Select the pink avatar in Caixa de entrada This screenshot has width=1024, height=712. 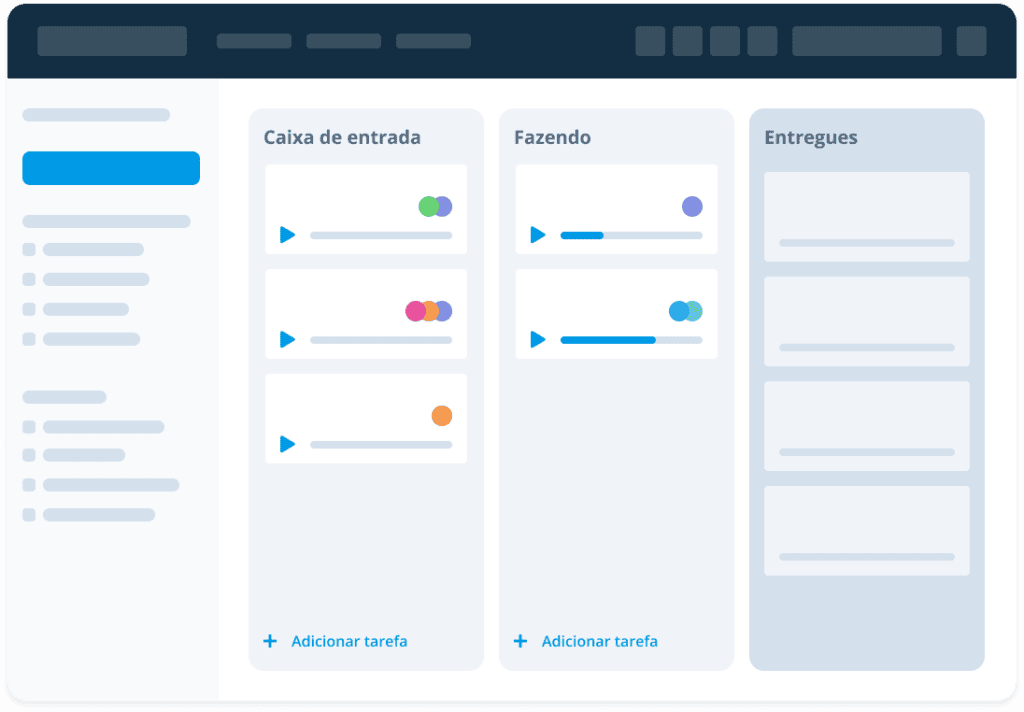point(415,311)
